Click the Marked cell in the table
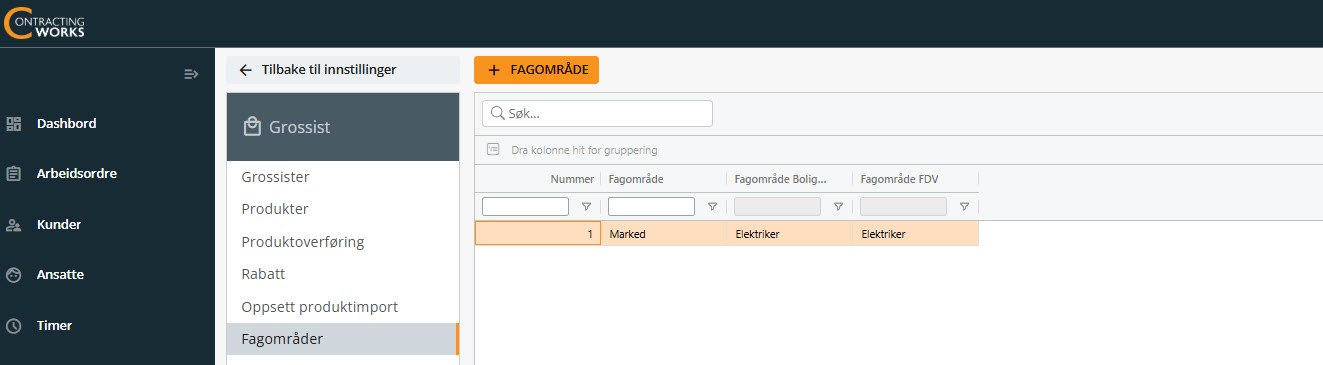 tap(663, 234)
